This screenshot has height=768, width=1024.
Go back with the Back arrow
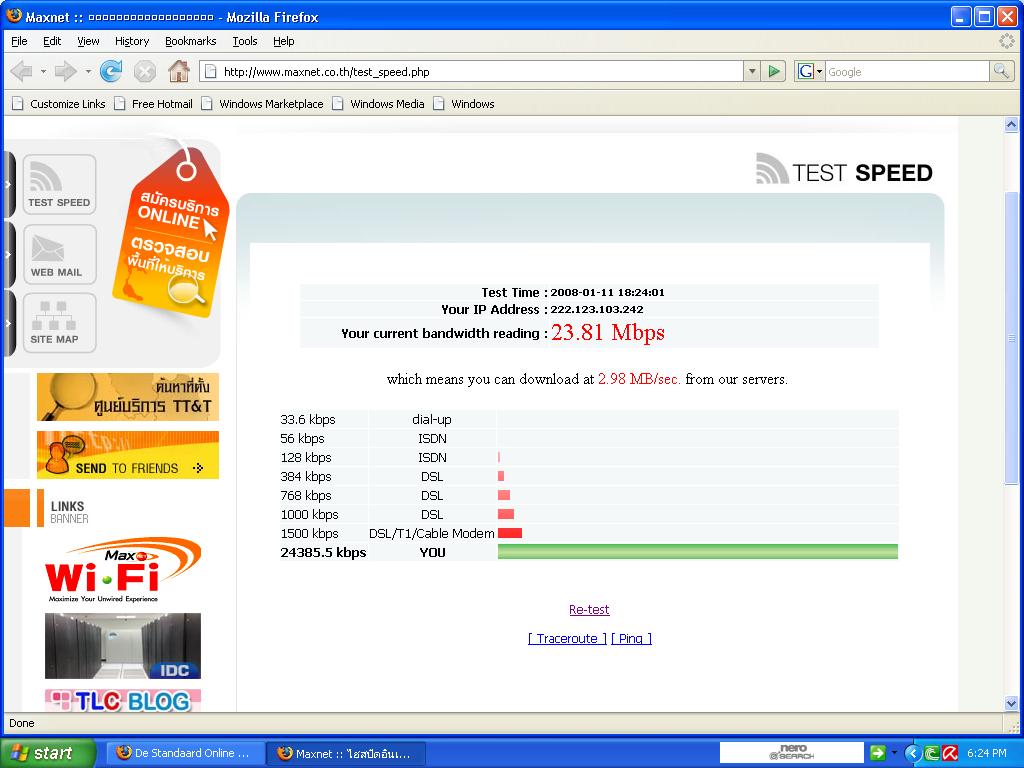click(22, 71)
